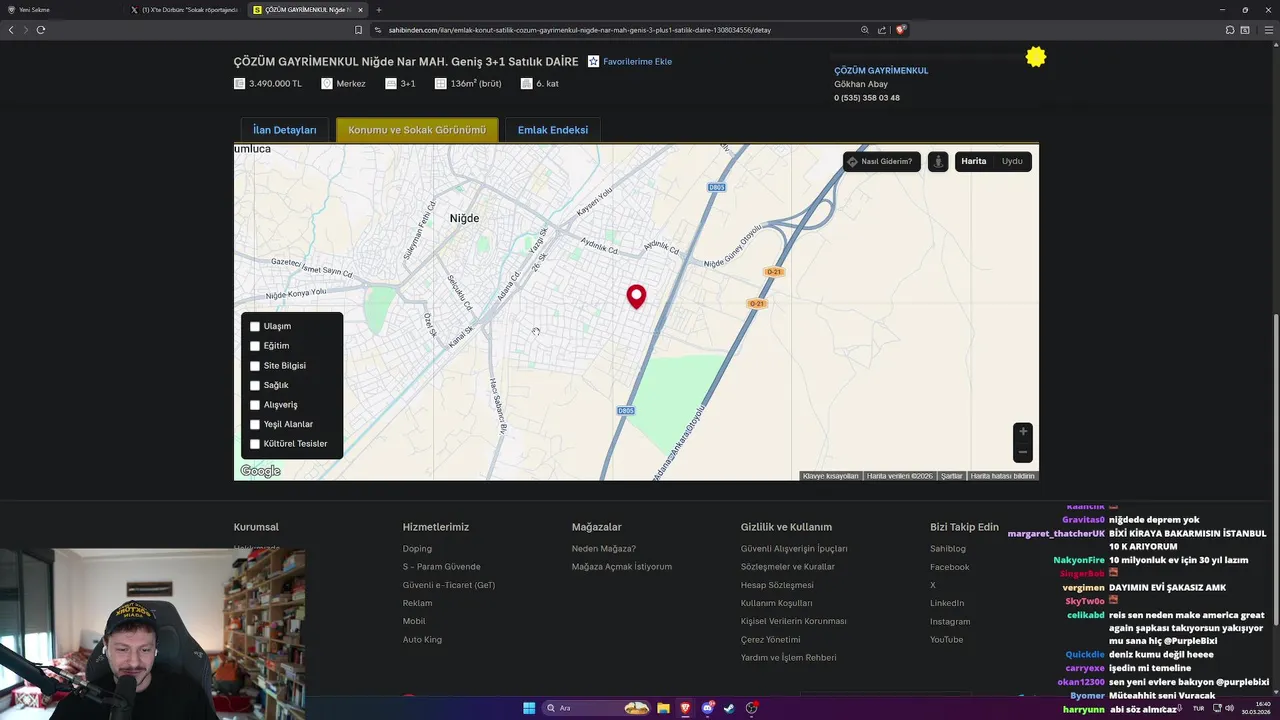Open Brave Shields icon
The width and height of the screenshot is (1280, 720).
point(900,30)
